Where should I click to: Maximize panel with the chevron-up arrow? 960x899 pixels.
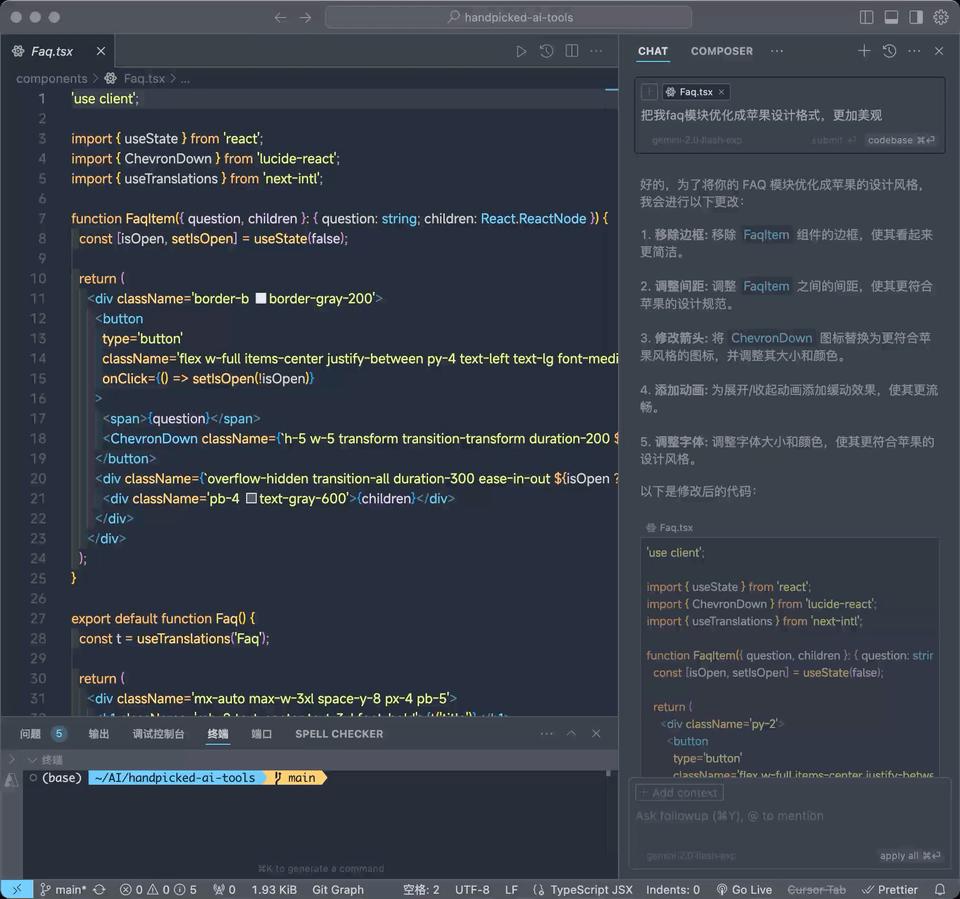tap(571, 734)
